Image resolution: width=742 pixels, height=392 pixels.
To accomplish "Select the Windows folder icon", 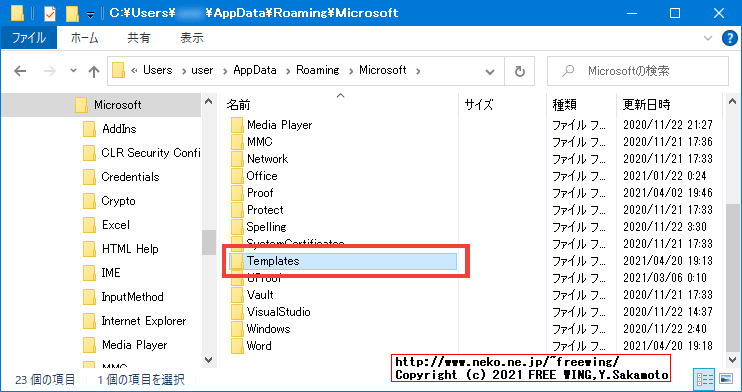I will click(x=237, y=330).
